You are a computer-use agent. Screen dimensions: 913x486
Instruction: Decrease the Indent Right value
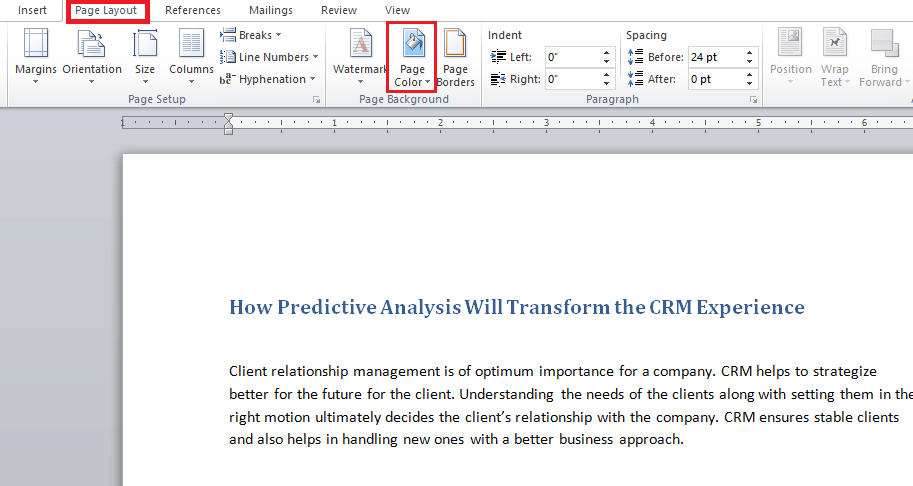tap(606, 84)
